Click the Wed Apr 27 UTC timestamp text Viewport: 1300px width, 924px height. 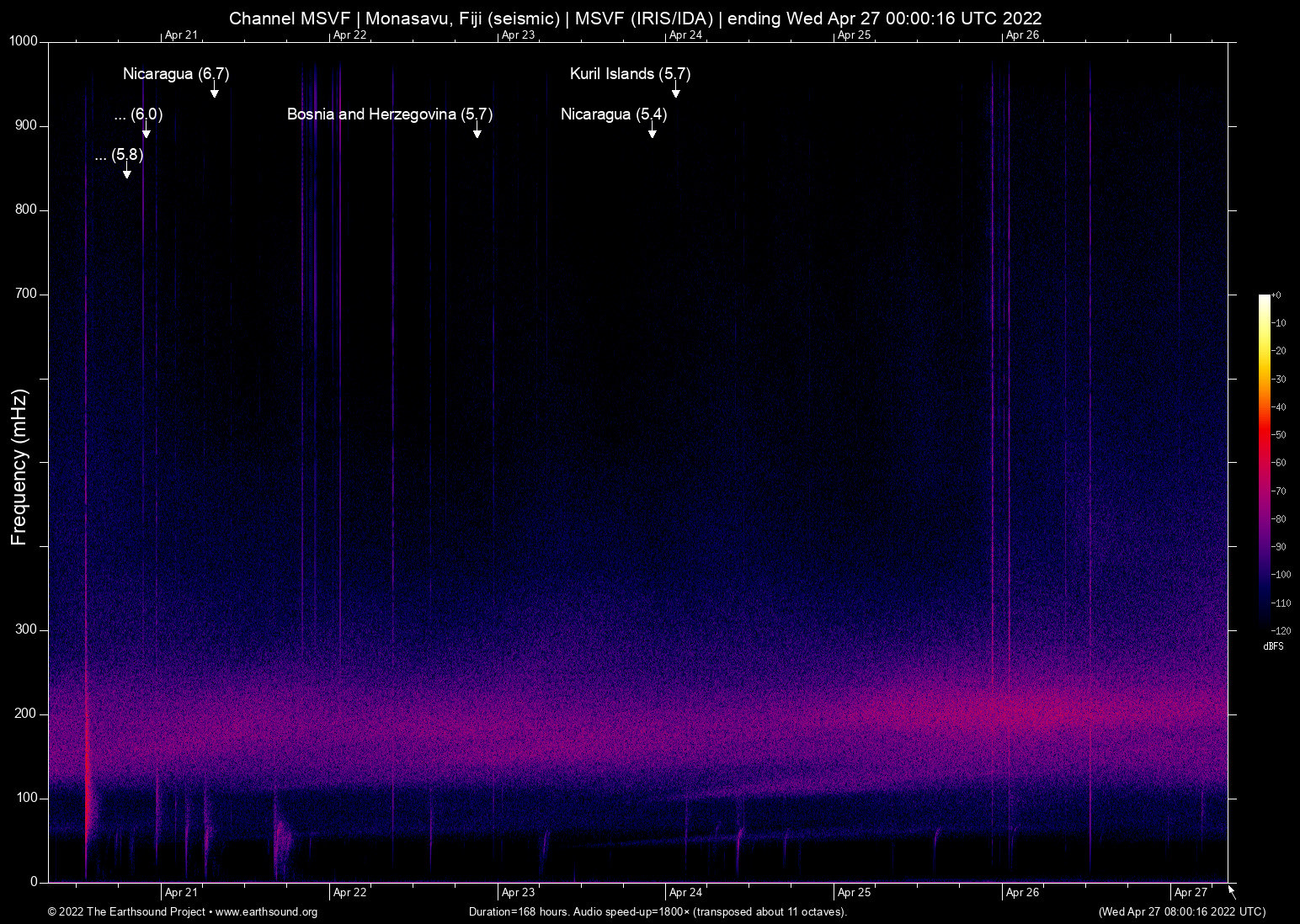(x=1180, y=912)
